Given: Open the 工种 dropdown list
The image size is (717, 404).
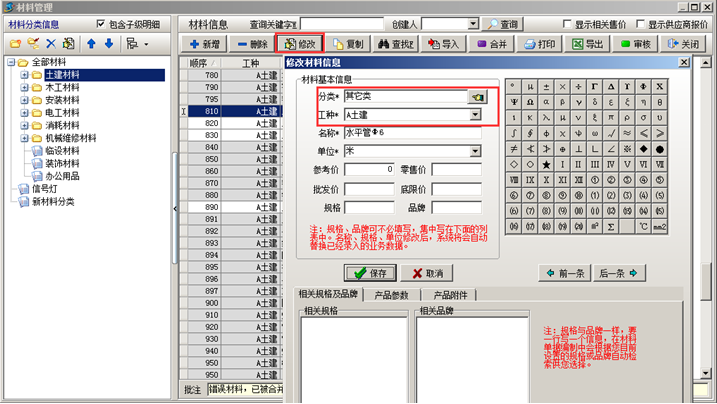Looking at the screenshot, I should tap(476, 115).
